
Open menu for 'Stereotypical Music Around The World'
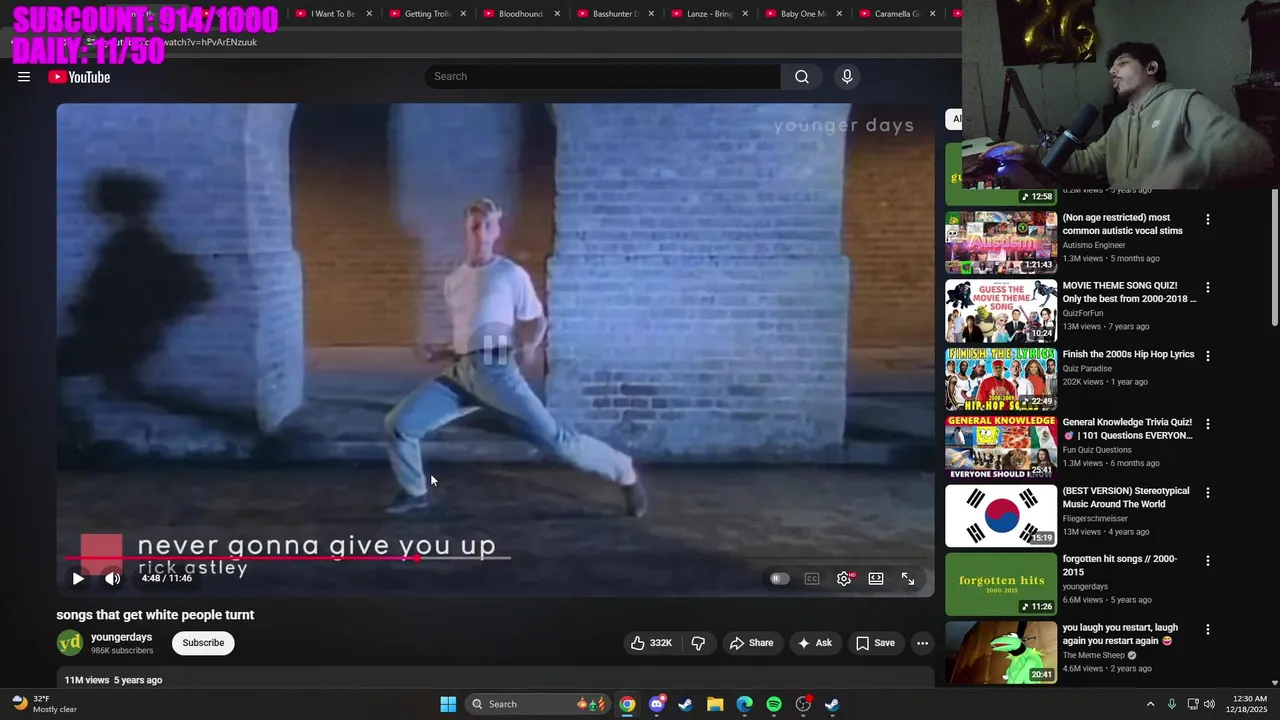1207,492
